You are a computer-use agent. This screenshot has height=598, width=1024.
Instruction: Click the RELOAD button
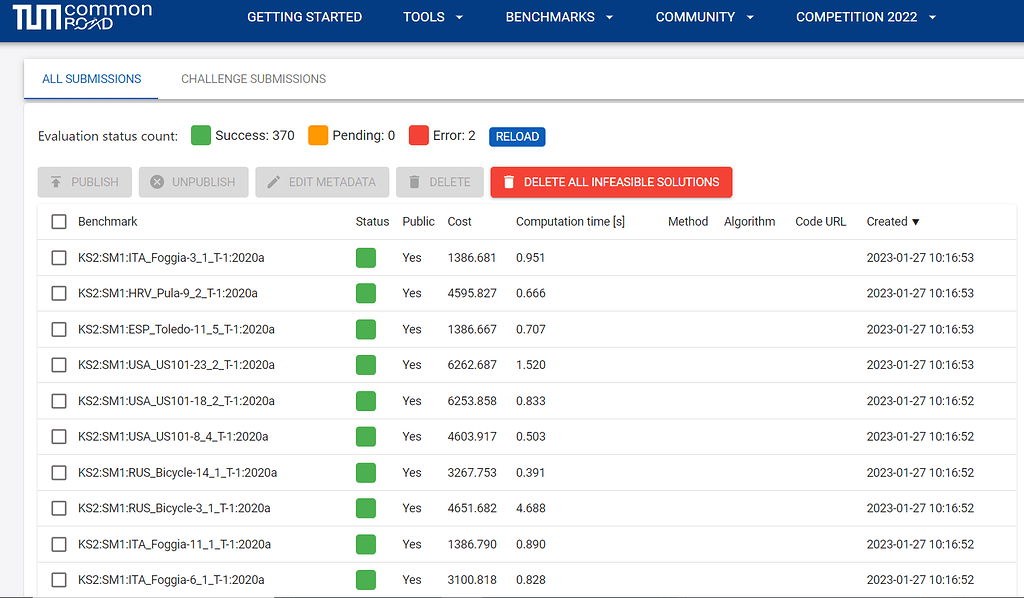coord(517,136)
